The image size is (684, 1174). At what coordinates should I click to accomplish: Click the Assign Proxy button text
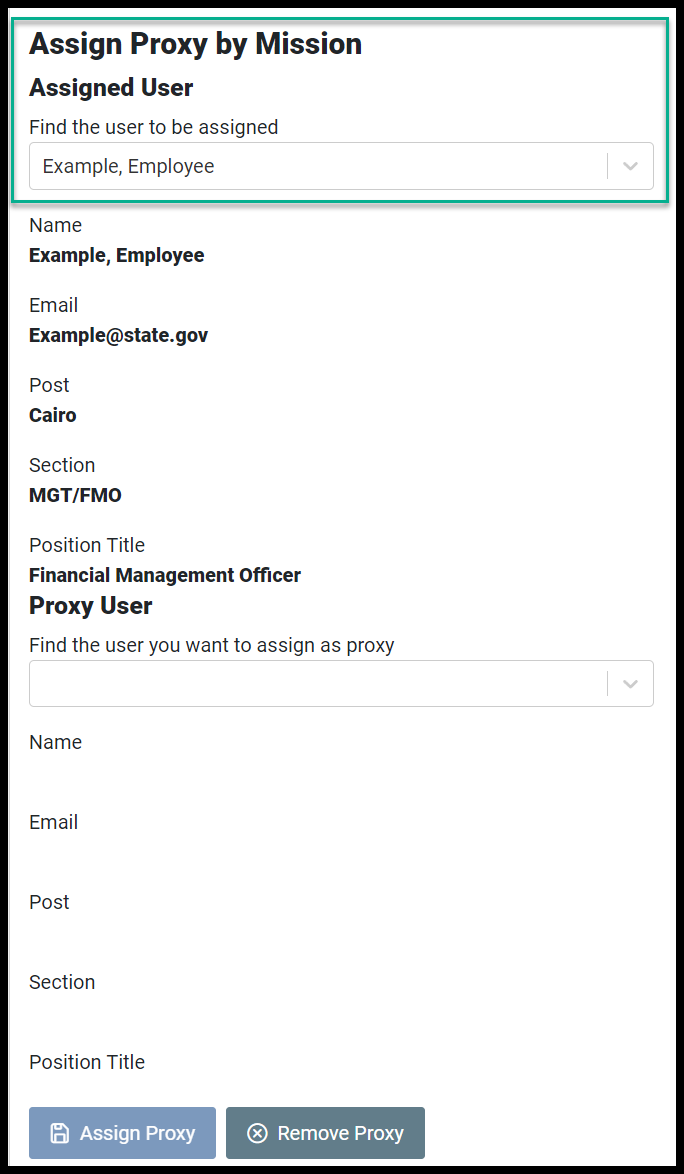coord(138,1133)
